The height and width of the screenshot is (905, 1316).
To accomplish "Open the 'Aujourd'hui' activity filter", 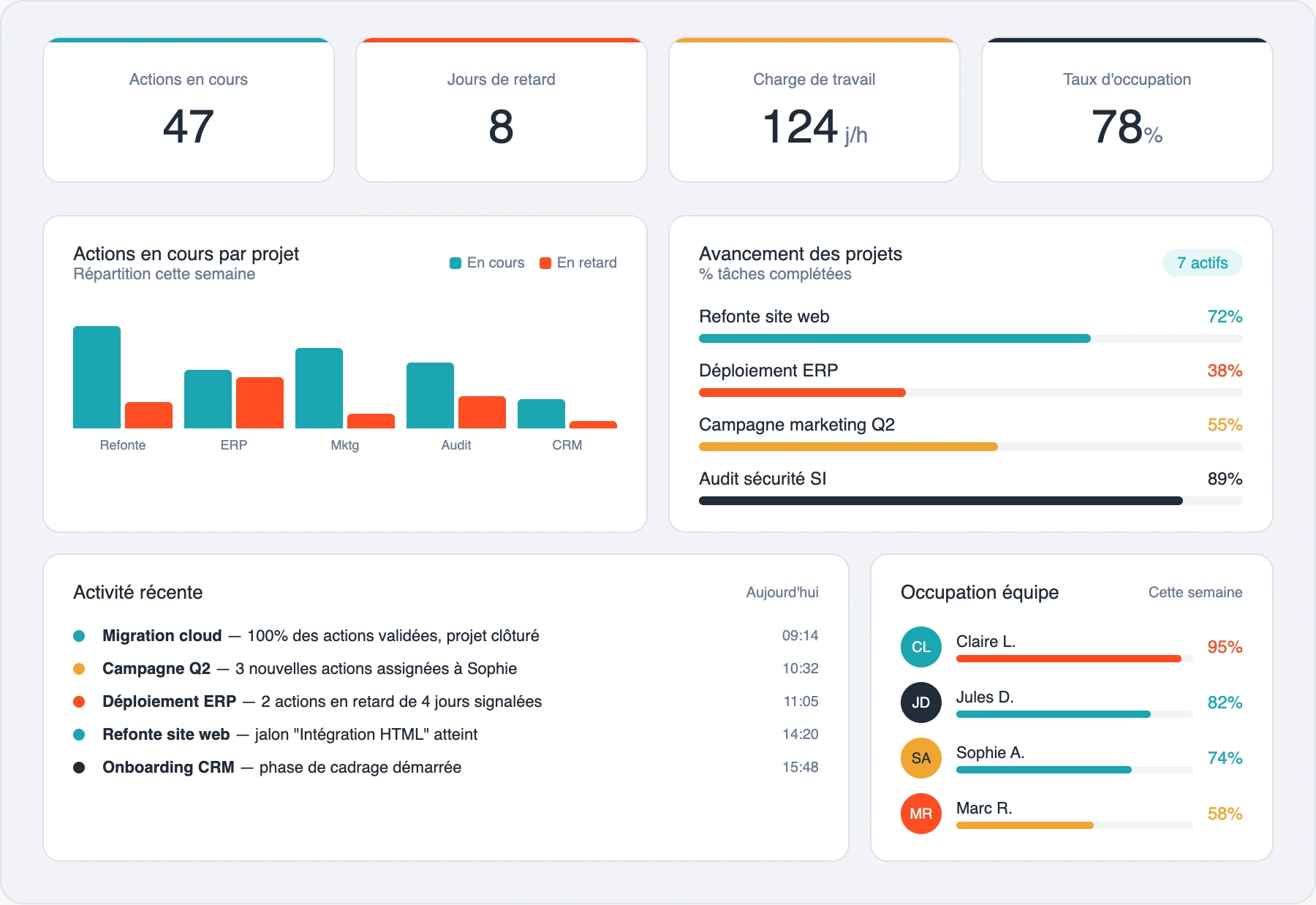I will 782,593.
